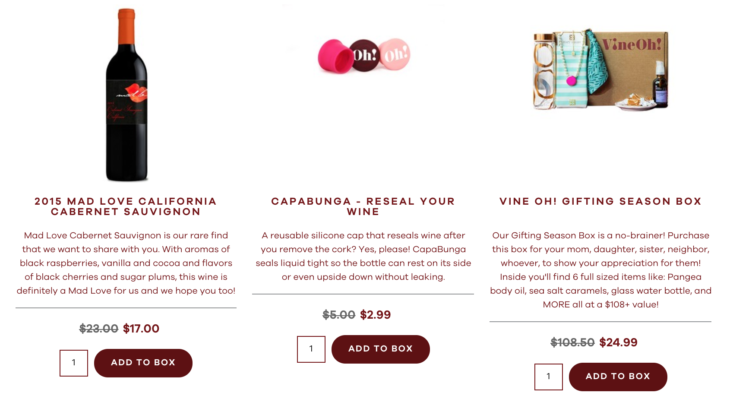Click the Mad Love wine bottle image
Viewport: 733px width, 399px height.
point(126,95)
